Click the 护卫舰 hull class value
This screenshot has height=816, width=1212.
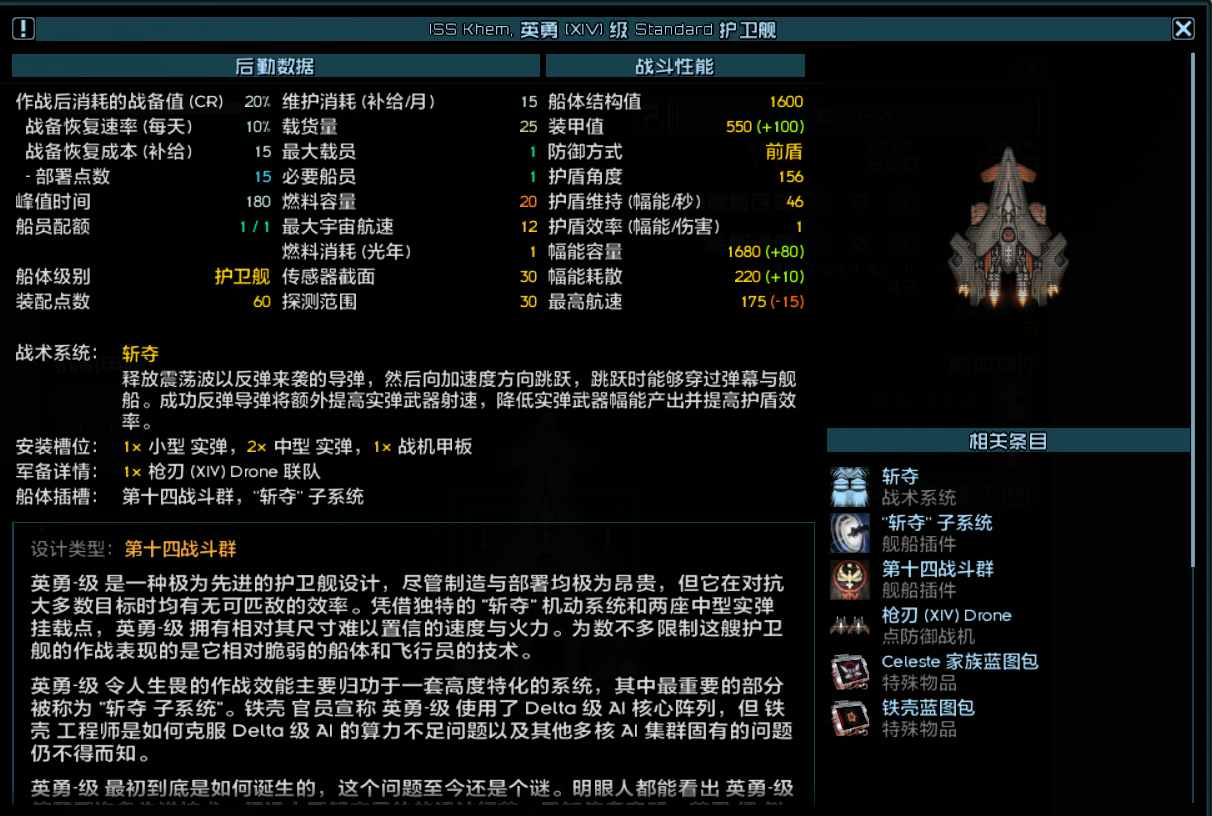pos(242,277)
